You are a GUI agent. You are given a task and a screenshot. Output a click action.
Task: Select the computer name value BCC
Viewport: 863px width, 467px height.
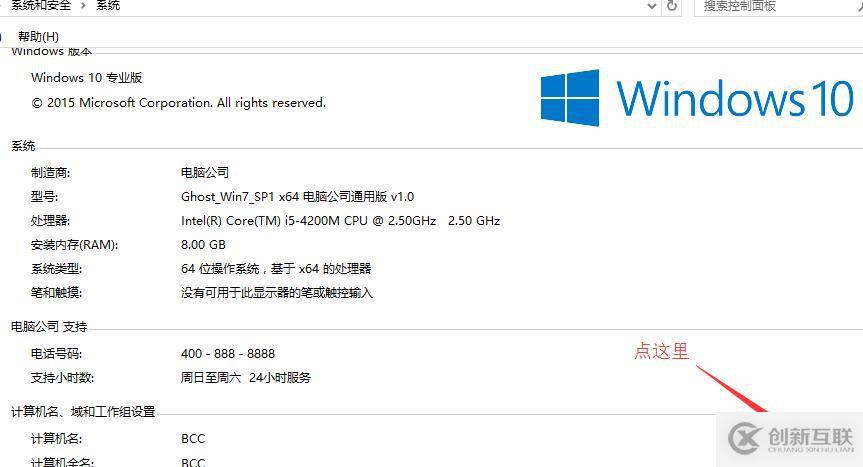pyautogui.click(x=193, y=439)
